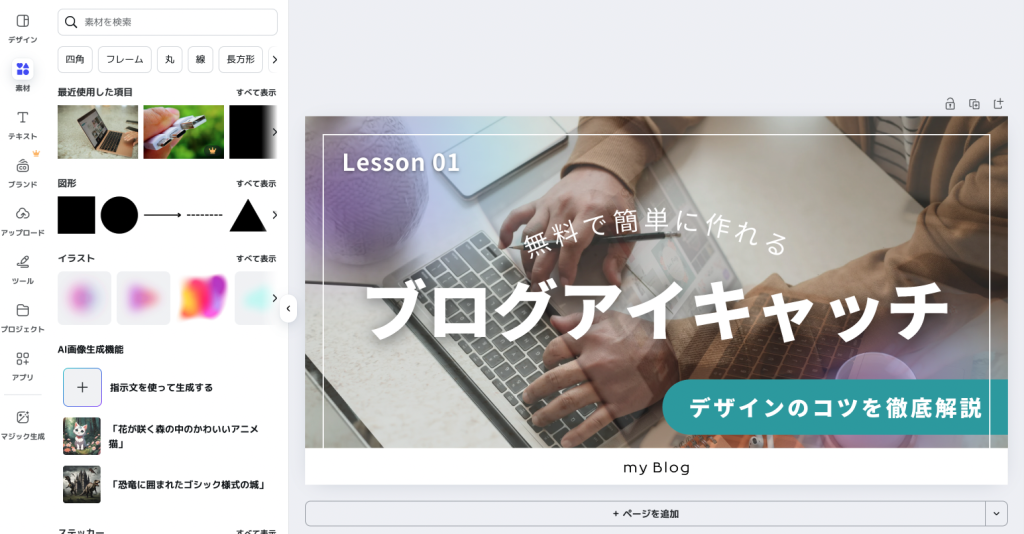Add a new page using the top-right icon

(x=998, y=104)
